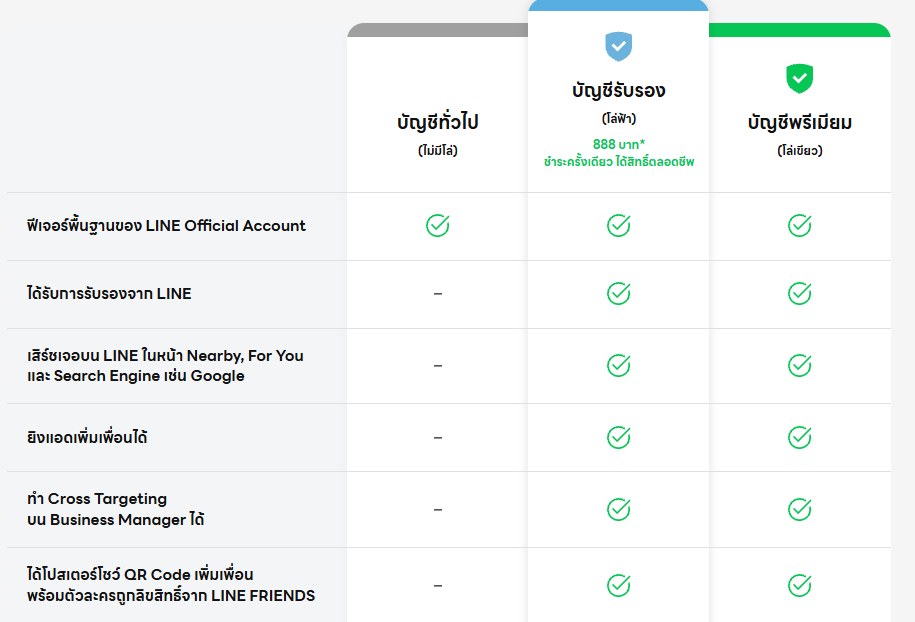Viewport: 915px width, 622px height.
Task: Click dash for ได้รับการรับรองจาก LINE in บัญชีทั่วไป column
Action: [438, 293]
